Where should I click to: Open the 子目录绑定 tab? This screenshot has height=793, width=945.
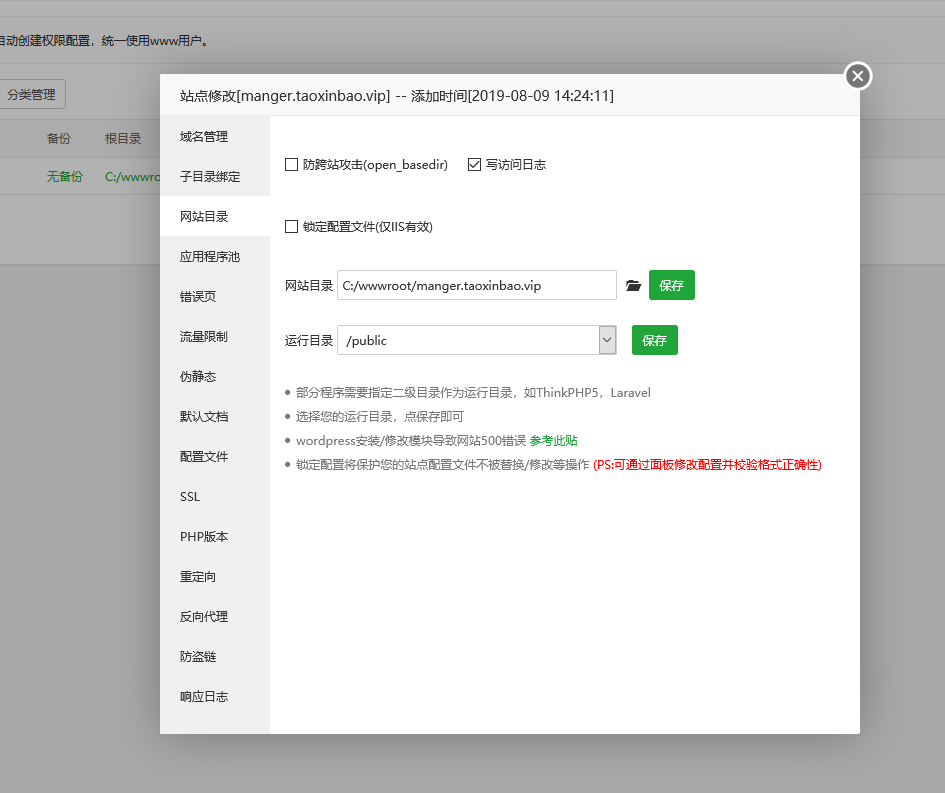click(x=215, y=177)
